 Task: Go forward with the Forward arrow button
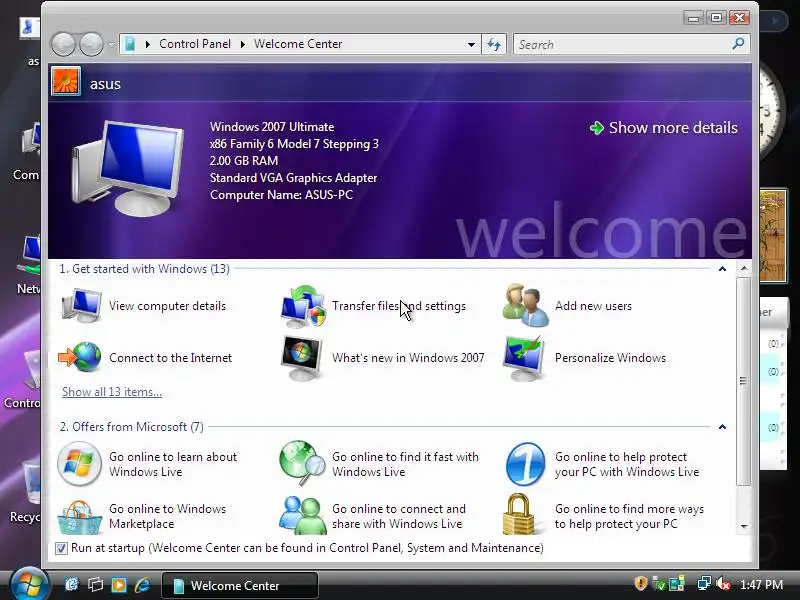pos(91,44)
